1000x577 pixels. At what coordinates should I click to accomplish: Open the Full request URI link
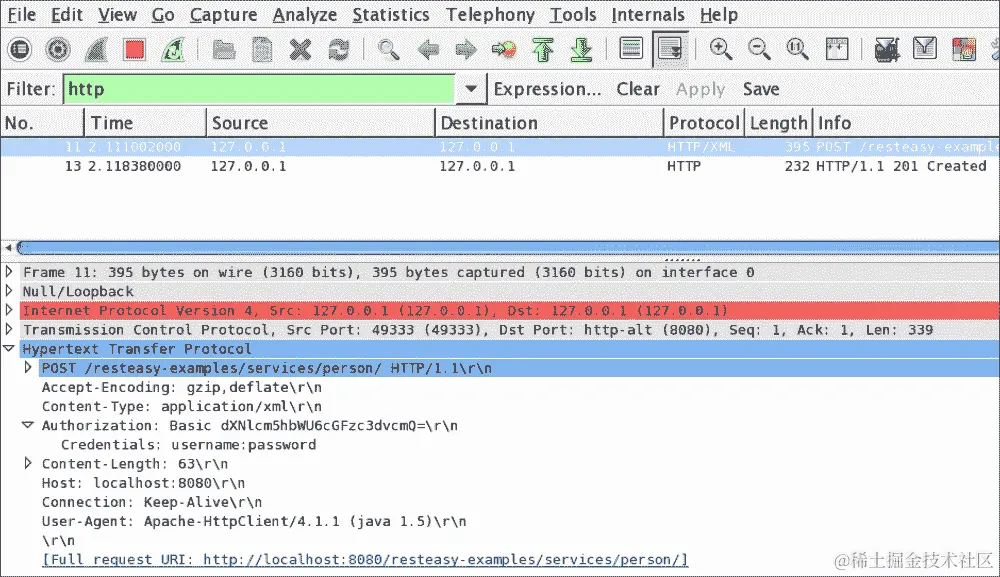tap(365, 559)
